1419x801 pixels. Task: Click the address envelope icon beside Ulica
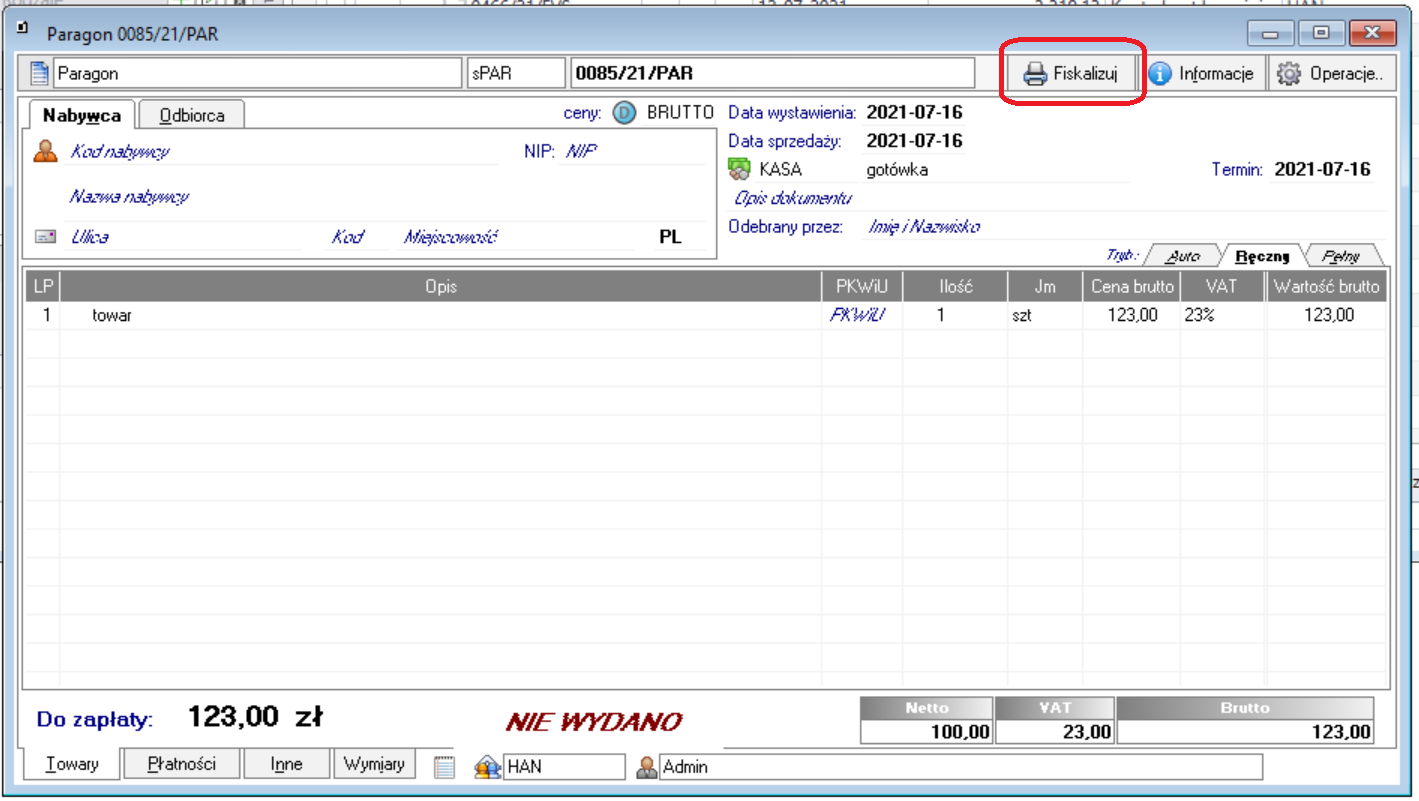point(45,237)
